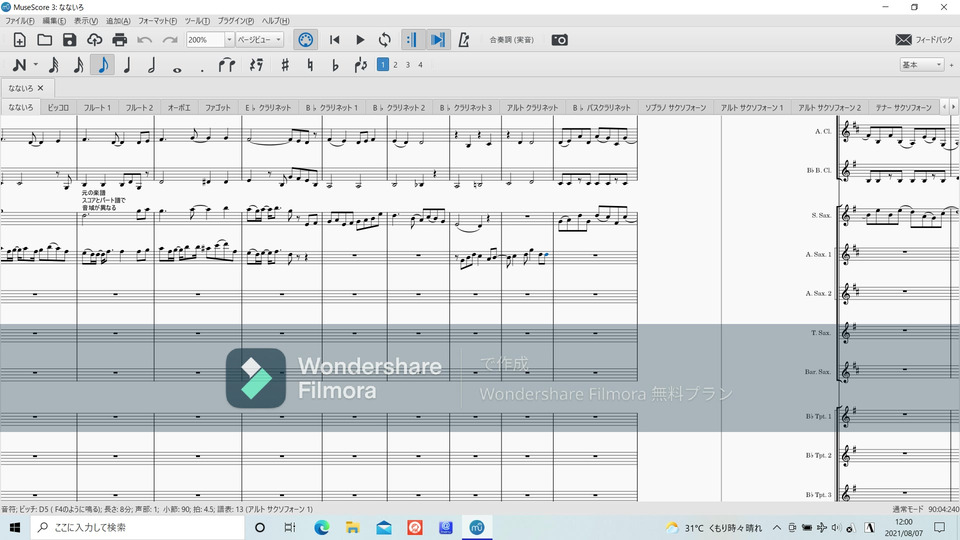Screen dimensions: 960x540
Task: Send feedback via フィードバック button
Action: tap(924, 40)
